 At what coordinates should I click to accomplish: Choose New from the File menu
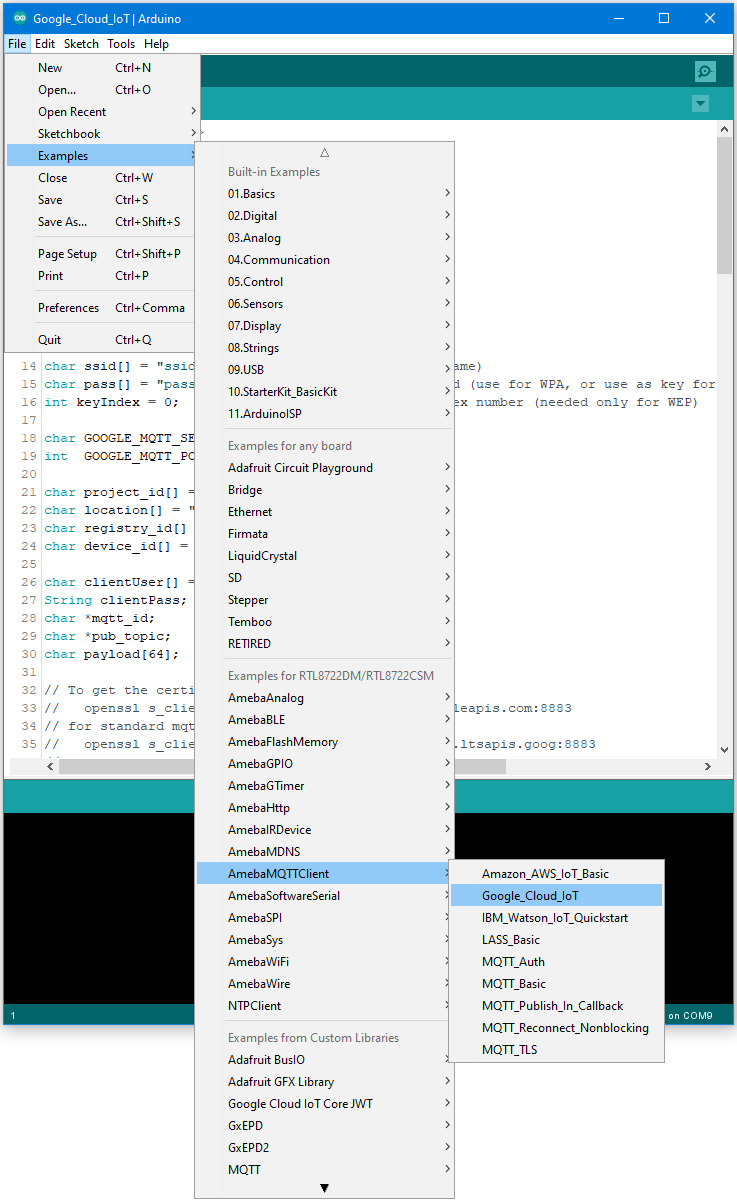[102, 68]
